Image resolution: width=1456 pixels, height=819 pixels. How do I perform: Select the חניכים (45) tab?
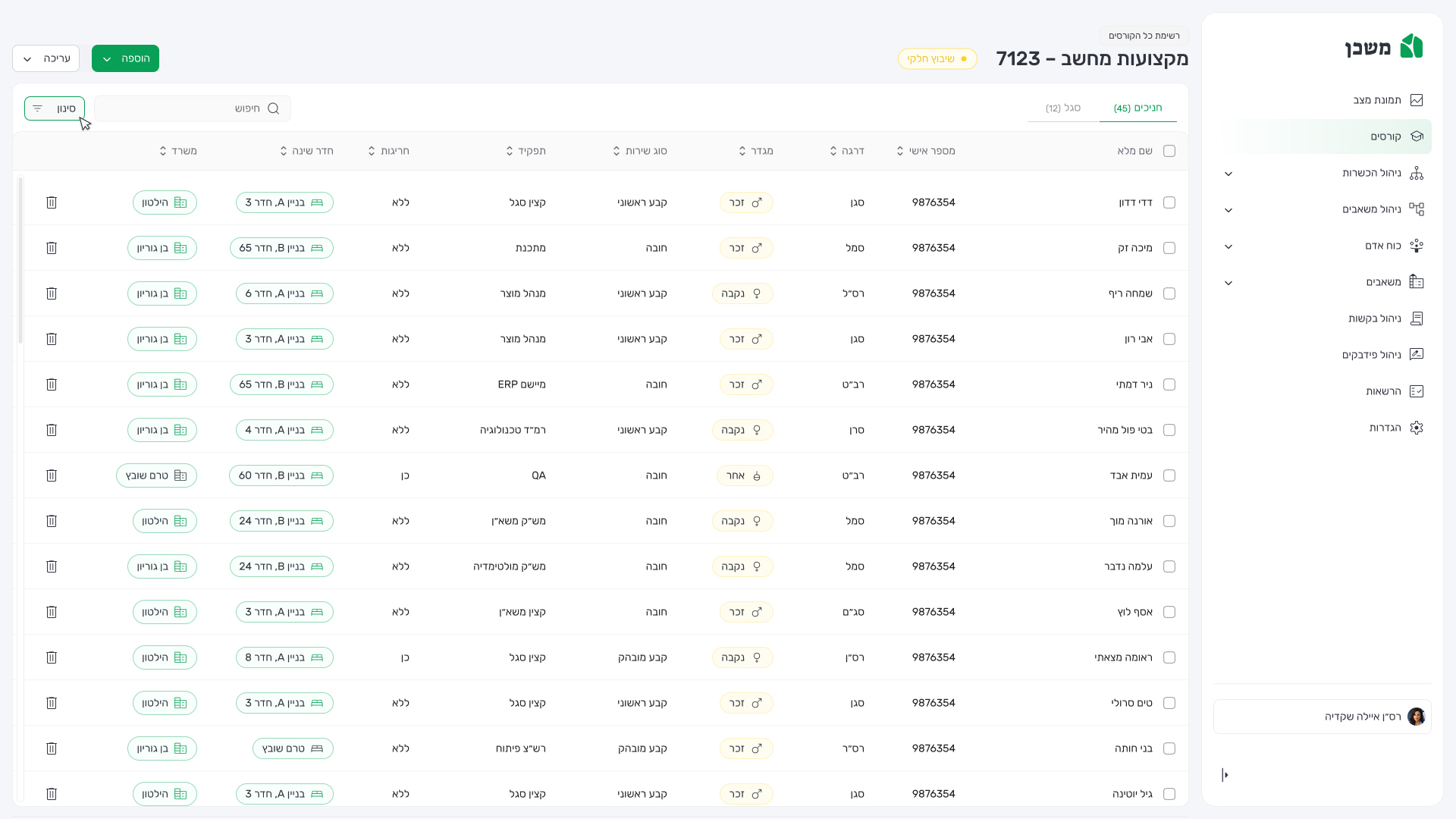1137,108
